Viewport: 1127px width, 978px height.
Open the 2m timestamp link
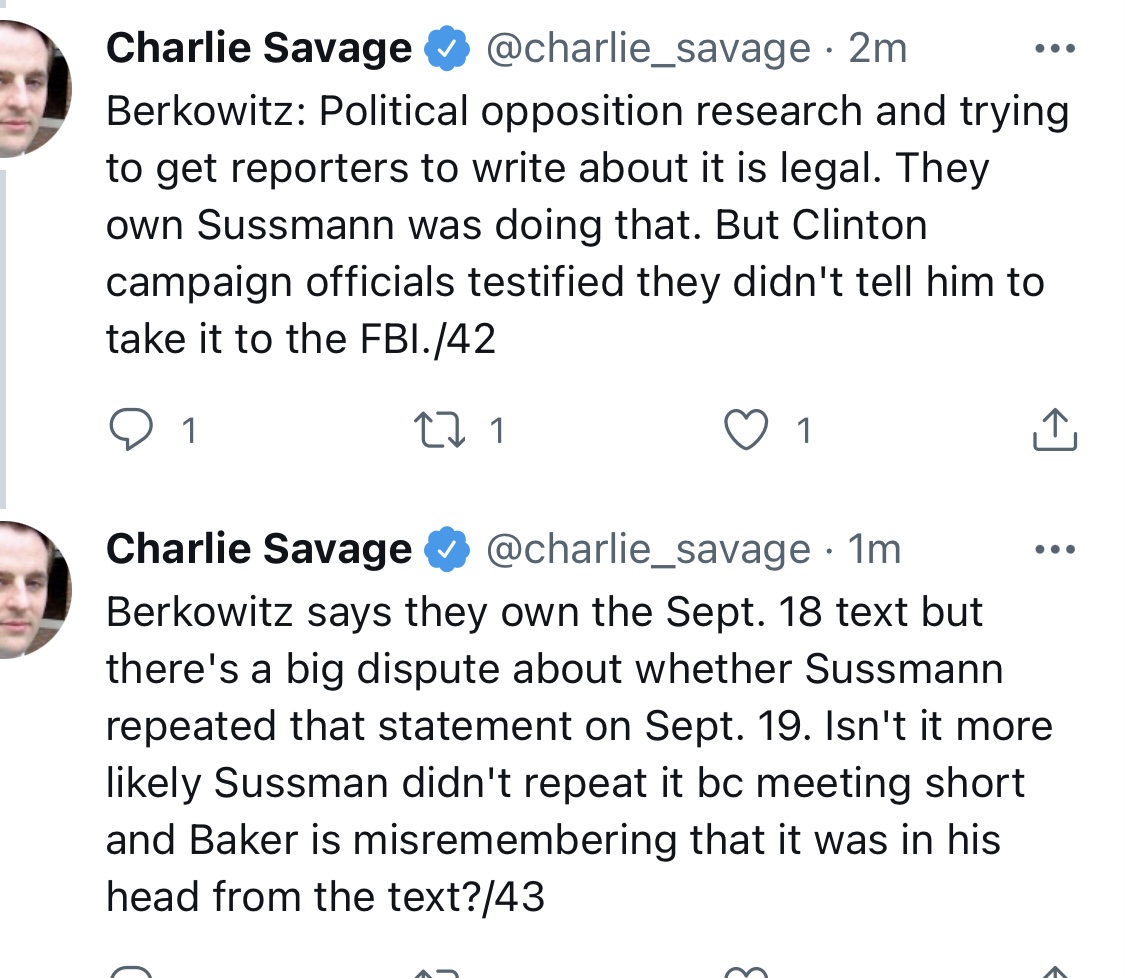tap(877, 48)
